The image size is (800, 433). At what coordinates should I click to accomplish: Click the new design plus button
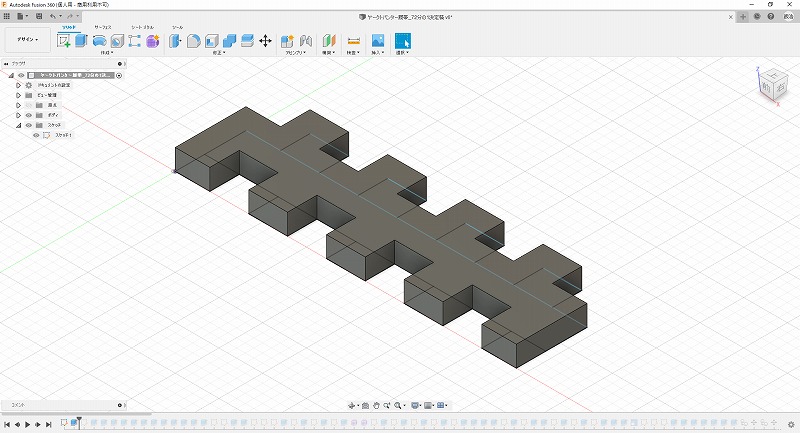743,17
